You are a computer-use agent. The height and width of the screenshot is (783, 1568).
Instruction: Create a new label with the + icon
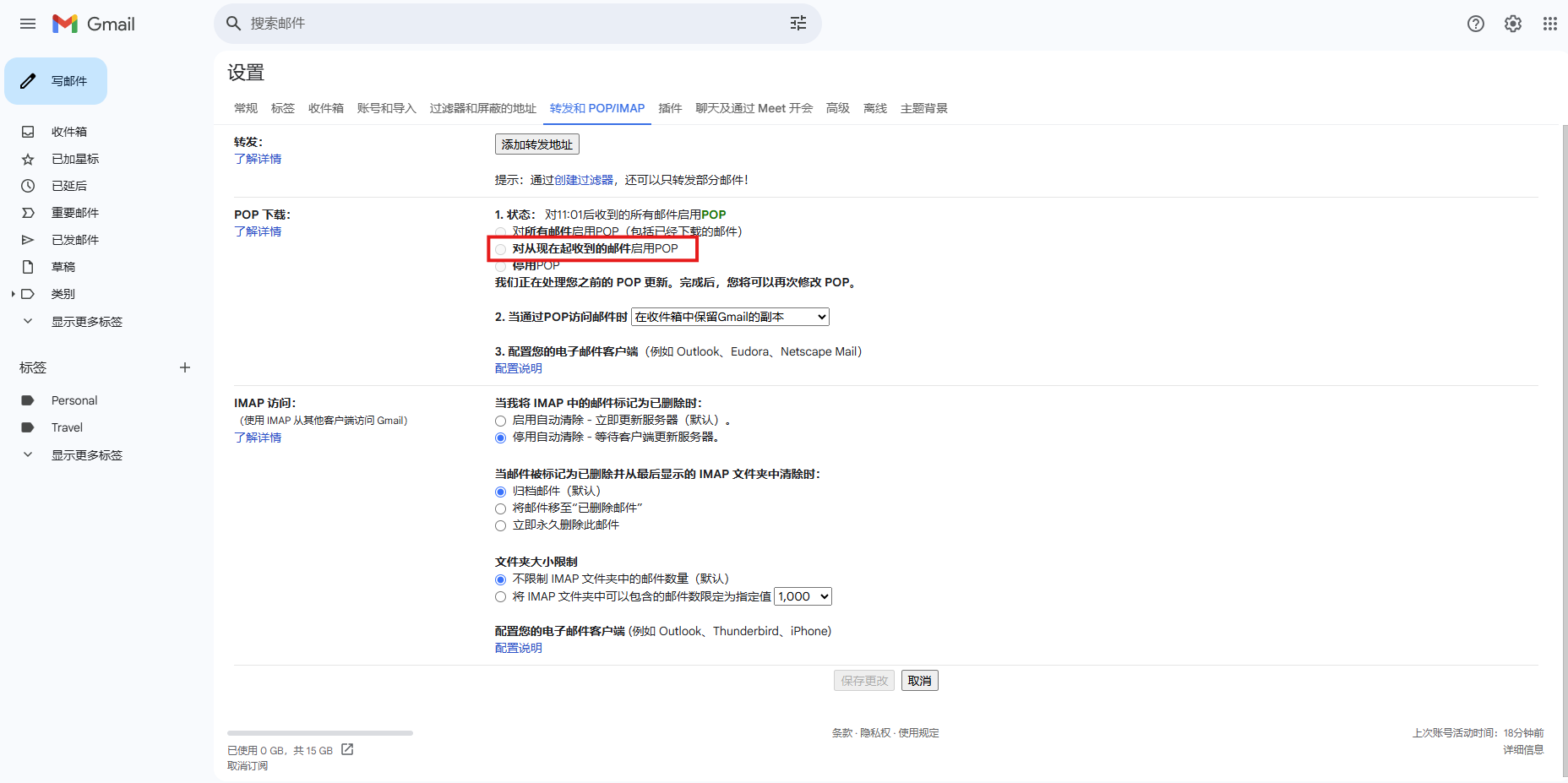point(185,367)
